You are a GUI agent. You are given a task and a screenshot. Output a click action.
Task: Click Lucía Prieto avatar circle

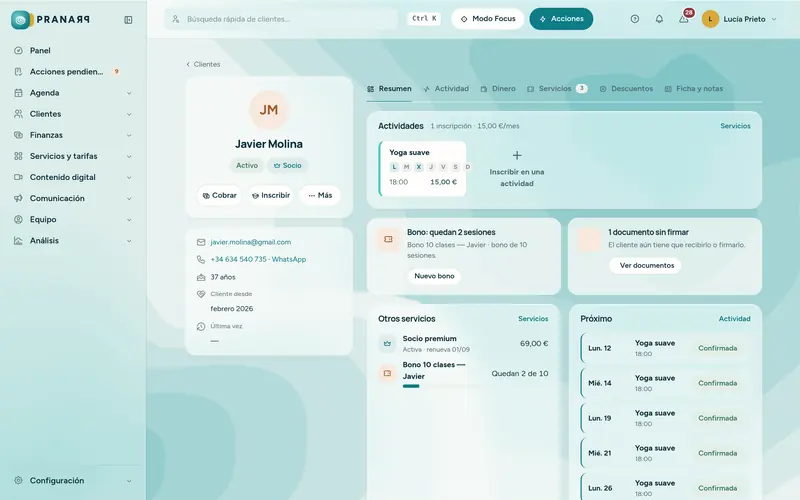coord(710,19)
